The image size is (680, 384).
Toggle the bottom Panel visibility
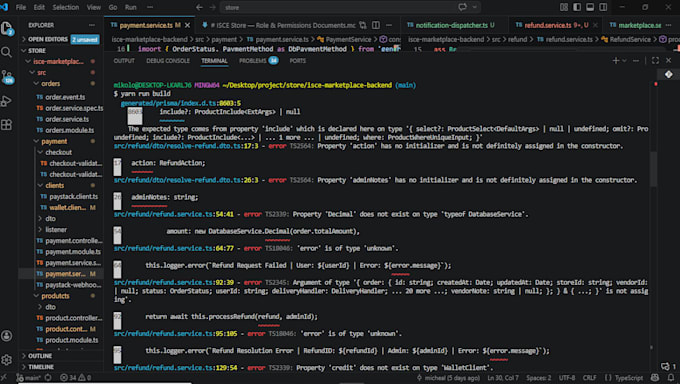(x=590, y=7)
